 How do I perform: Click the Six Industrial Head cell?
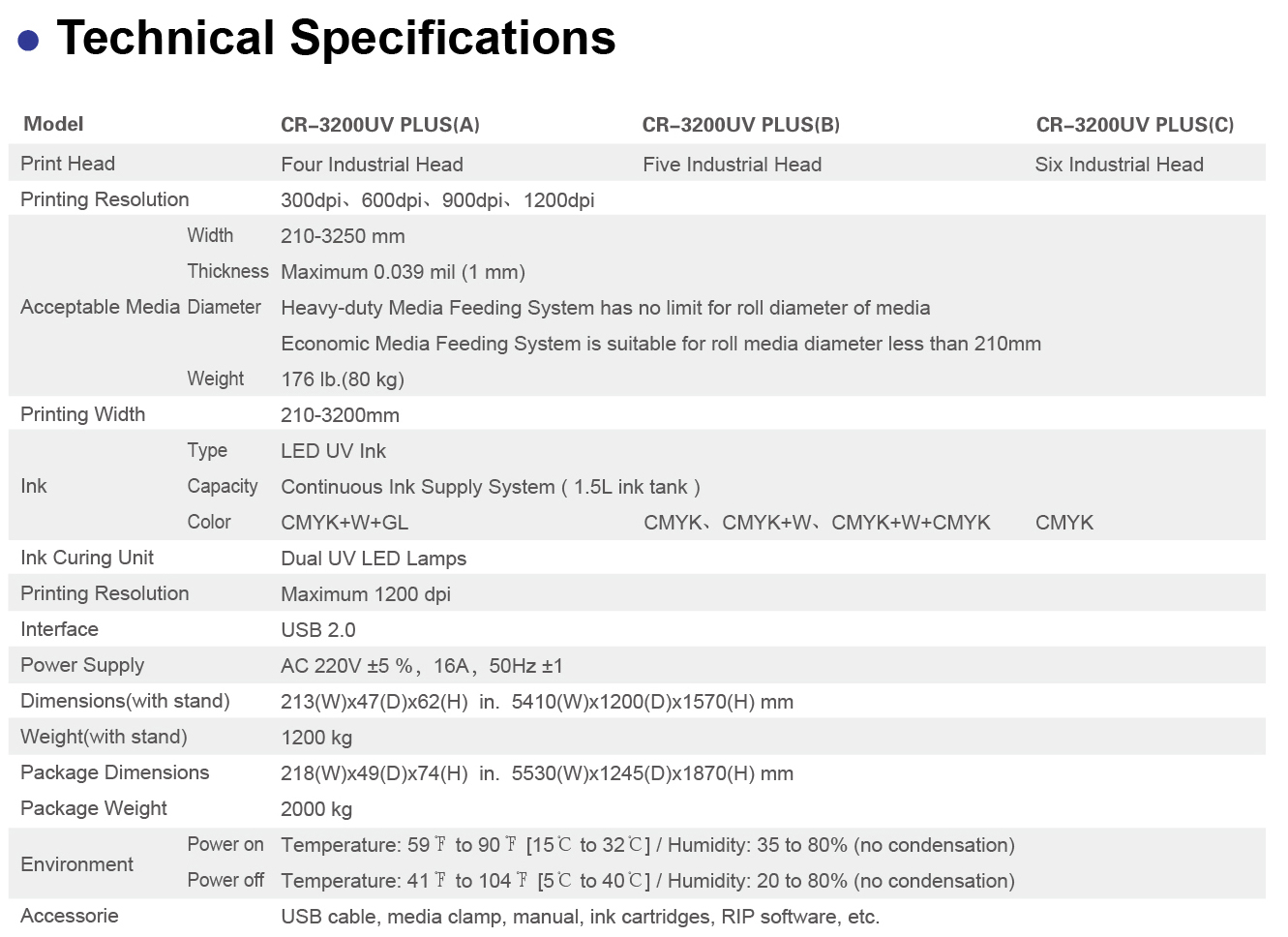pos(1119,165)
